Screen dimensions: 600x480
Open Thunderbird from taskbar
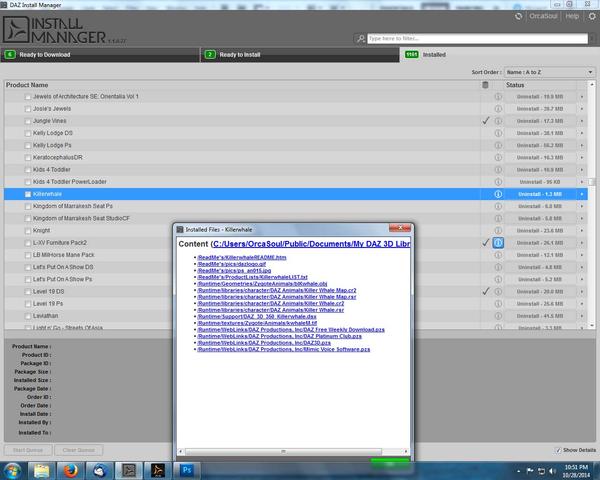[99, 470]
